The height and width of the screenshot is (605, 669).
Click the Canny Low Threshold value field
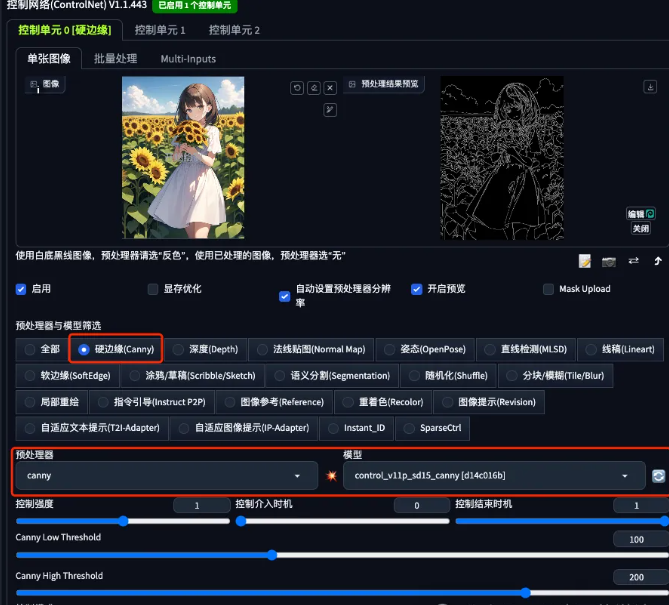tap(641, 539)
